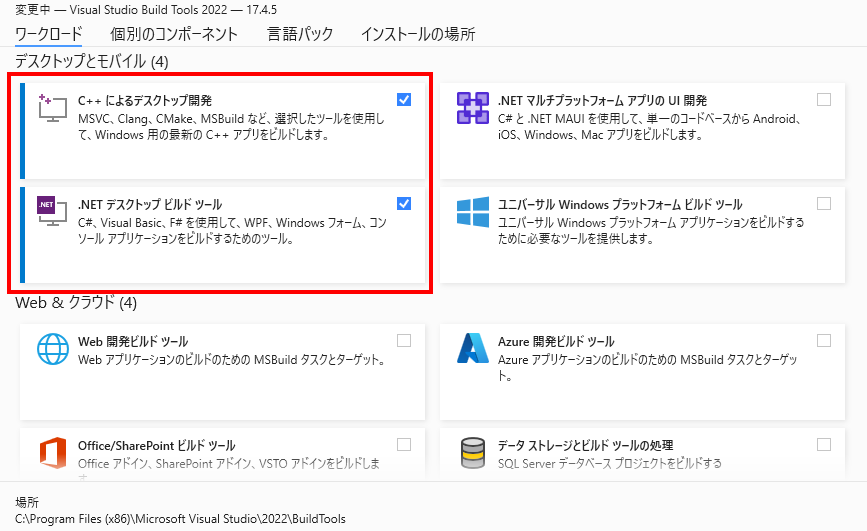Click the globe icon for Web 開発ビルド ツール
Image resolution: width=867 pixels, height=531 pixels.
click(x=53, y=348)
